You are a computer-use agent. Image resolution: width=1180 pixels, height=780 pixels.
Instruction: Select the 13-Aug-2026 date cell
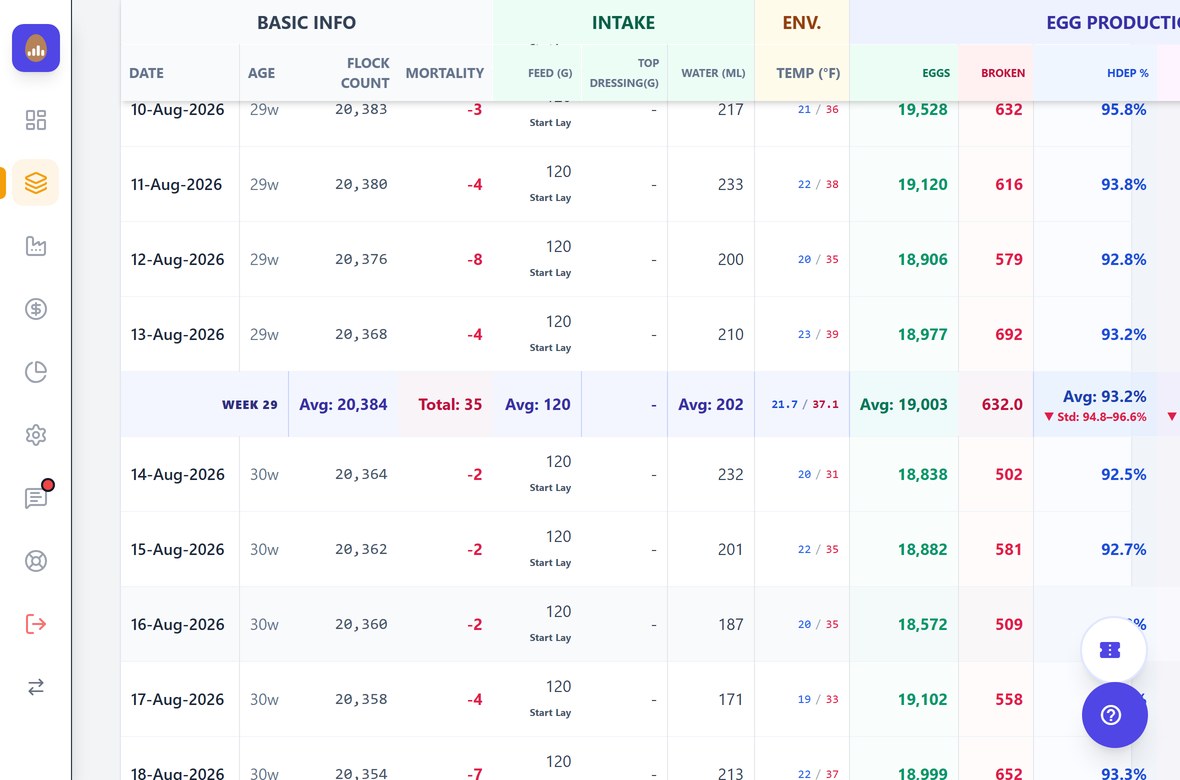click(x=178, y=334)
